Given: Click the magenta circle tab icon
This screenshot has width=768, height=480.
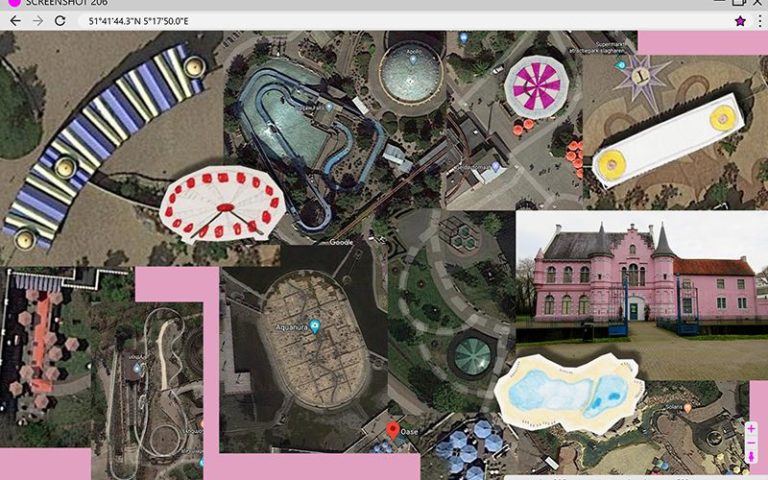Looking at the screenshot, I should point(15,2).
